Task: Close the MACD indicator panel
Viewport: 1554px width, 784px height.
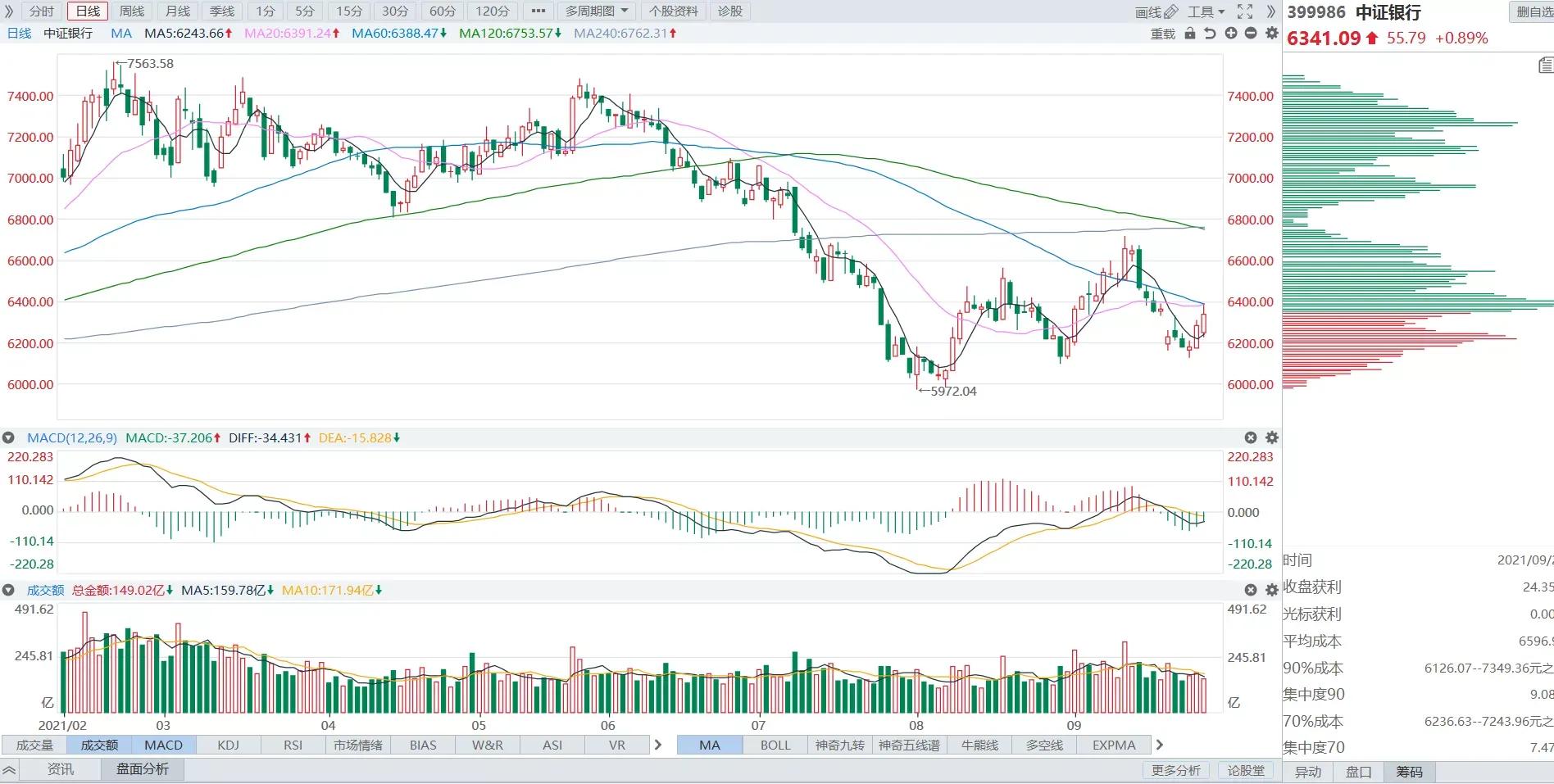Action: 1251,438
